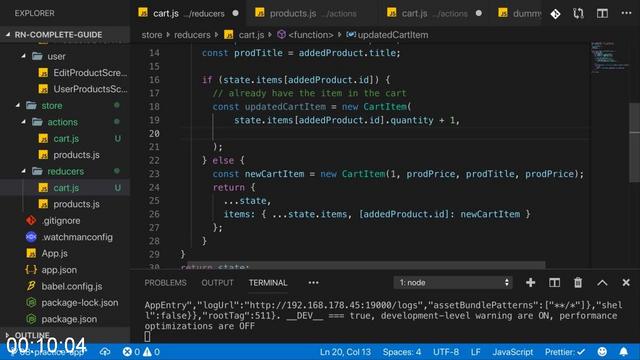Click 'Ln 20, Col 13' in status bar
This screenshot has height=360, width=640.
click(x=345, y=351)
